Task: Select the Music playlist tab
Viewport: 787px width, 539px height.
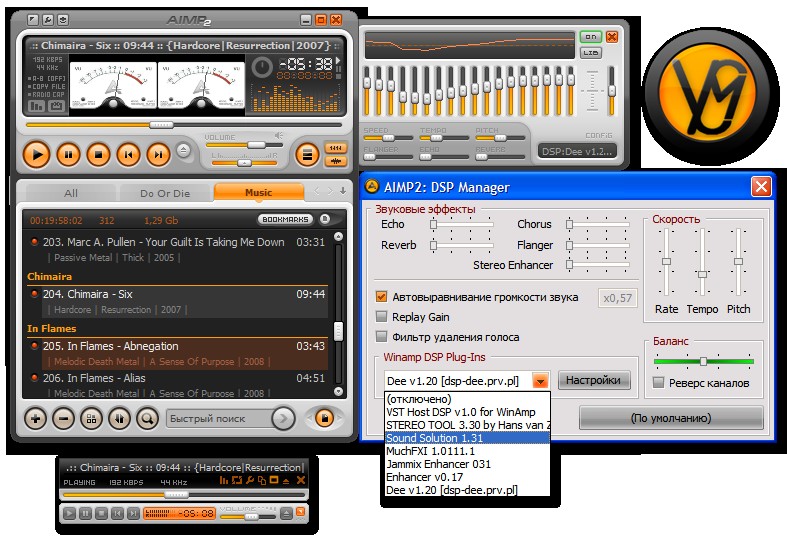Action: point(258,192)
